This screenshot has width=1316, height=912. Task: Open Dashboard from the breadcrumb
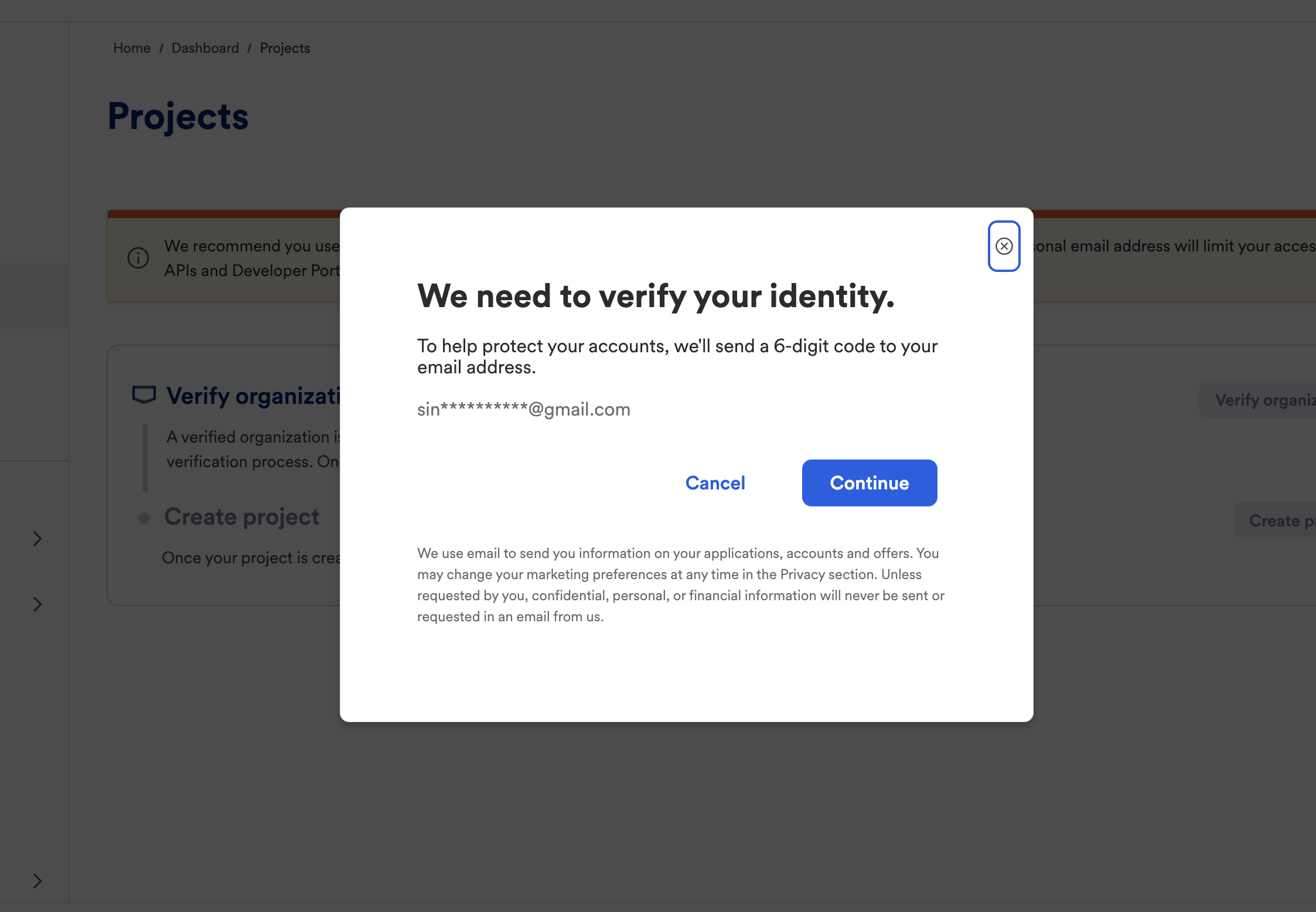tap(205, 47)
